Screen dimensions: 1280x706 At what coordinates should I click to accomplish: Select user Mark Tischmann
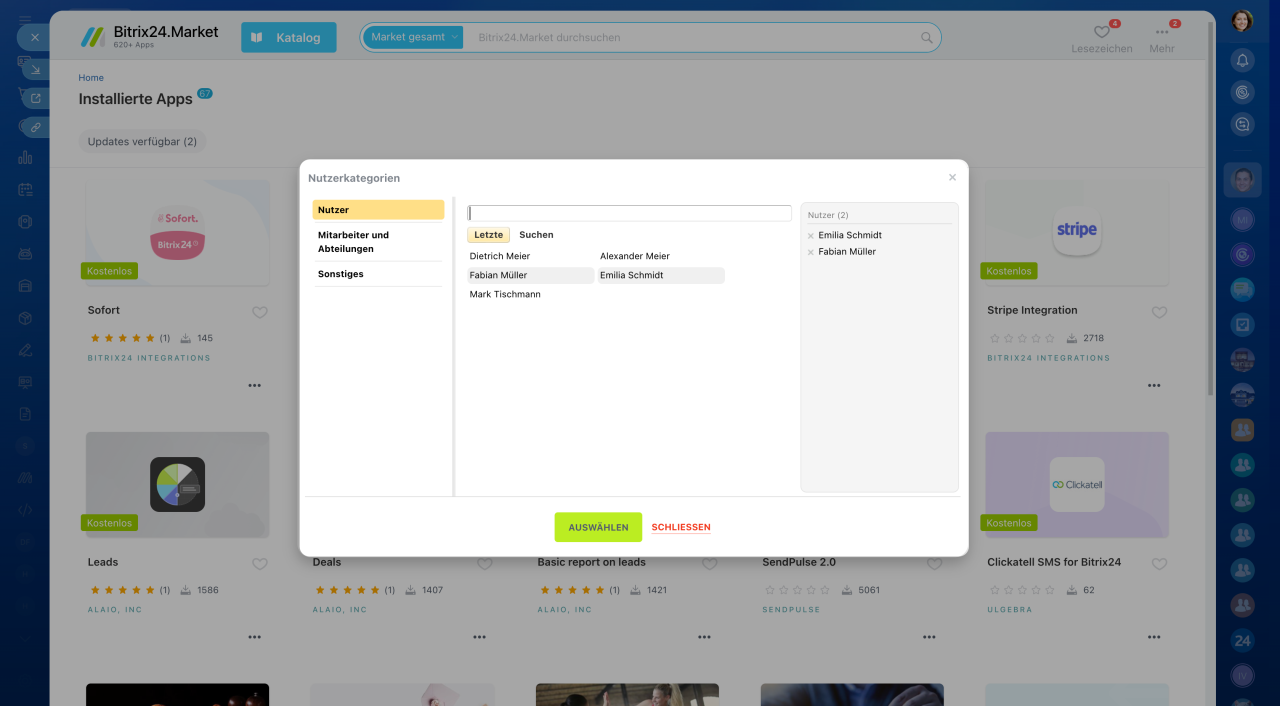pos(530,294)
